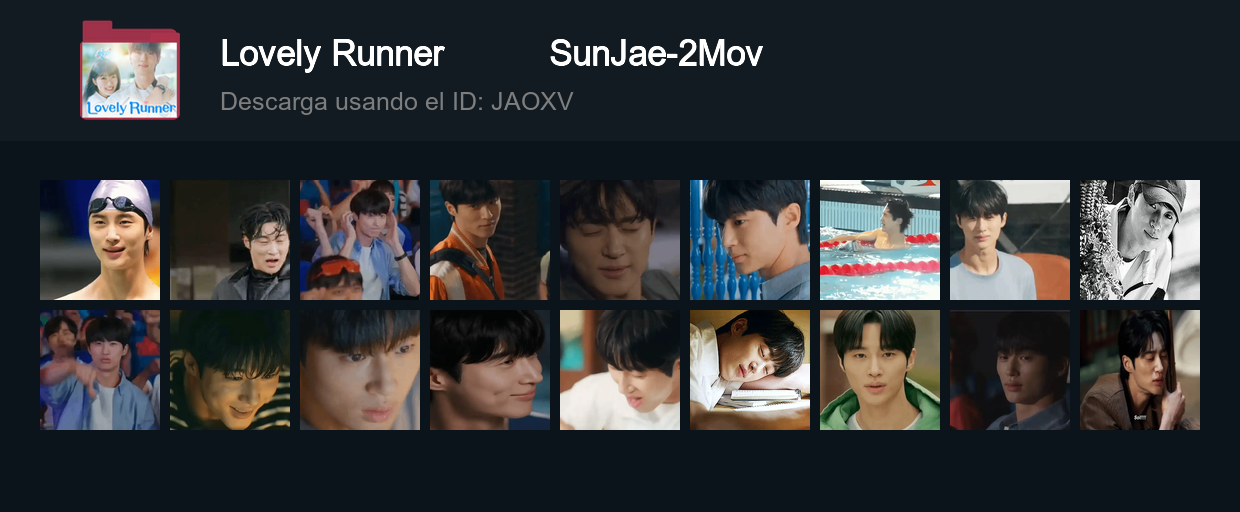Viewport: 1240px width, 512px height.
Task: Select the swimmer with goggles thumbnail
Action: [x=100, y=240]
